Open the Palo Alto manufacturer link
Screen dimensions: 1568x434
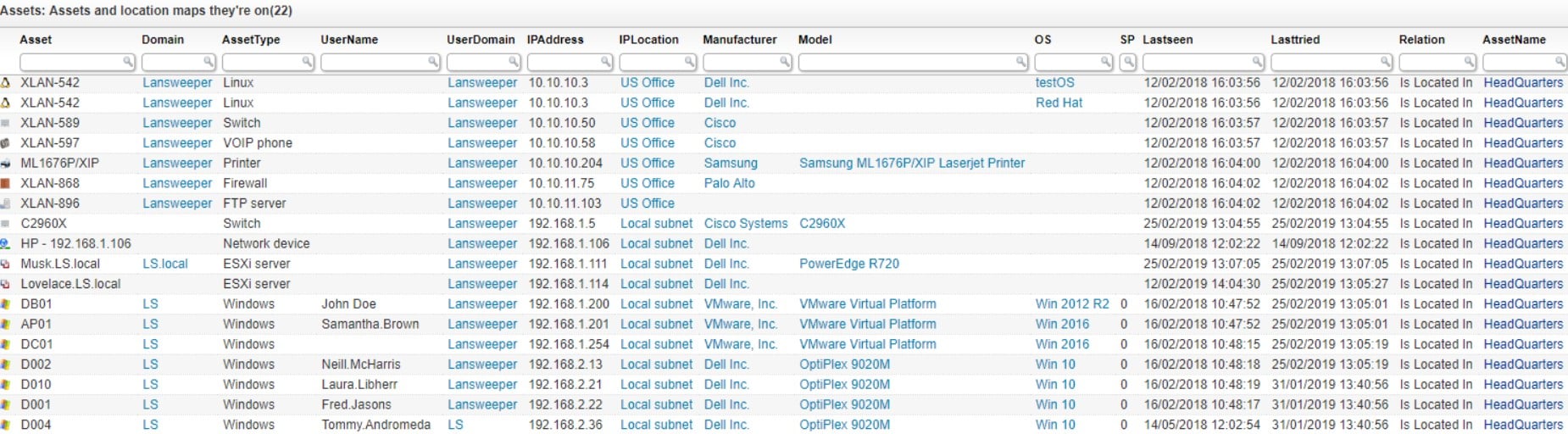pos(730,184)
